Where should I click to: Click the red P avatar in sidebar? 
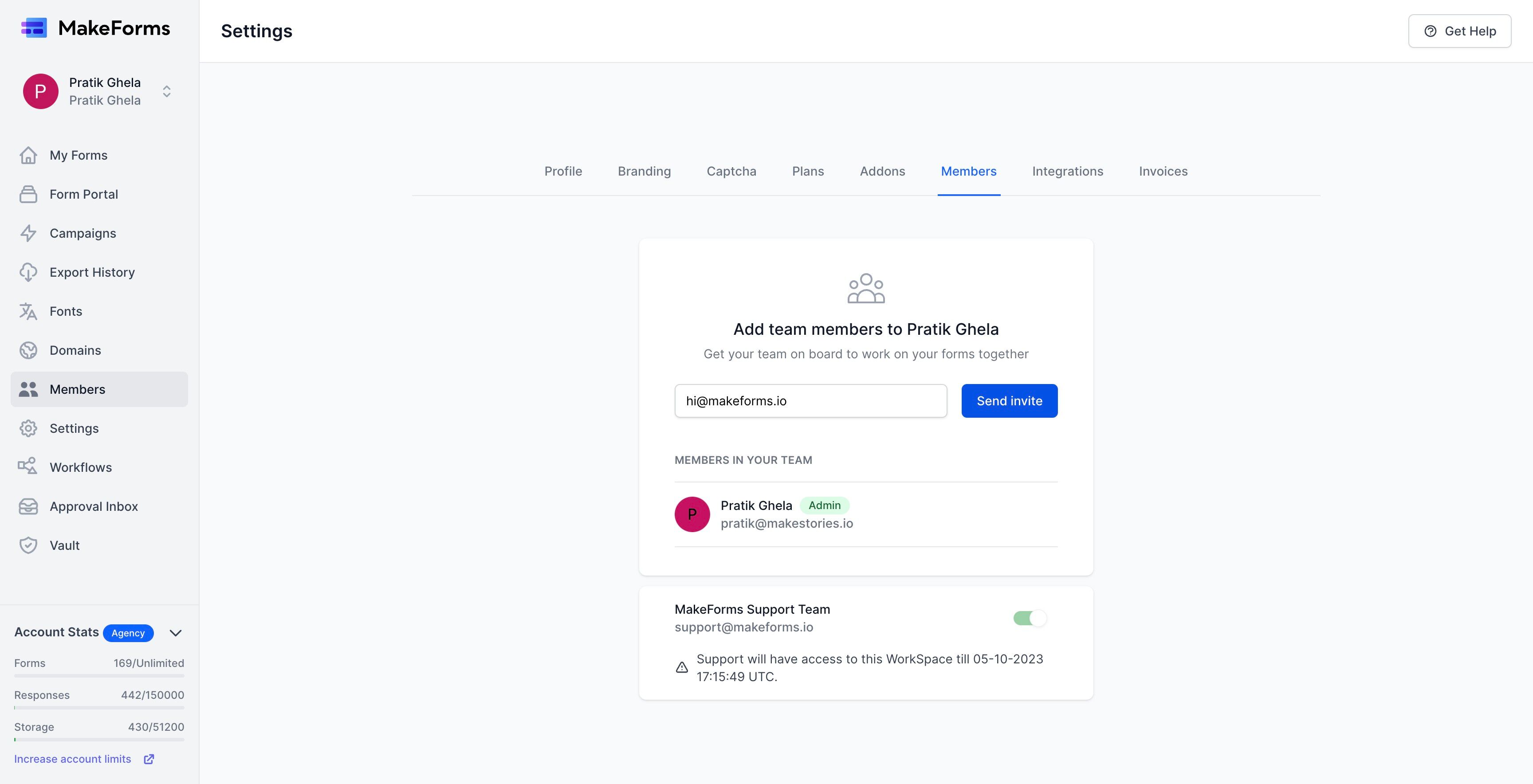pyautogui.click(x=40, y=92)
